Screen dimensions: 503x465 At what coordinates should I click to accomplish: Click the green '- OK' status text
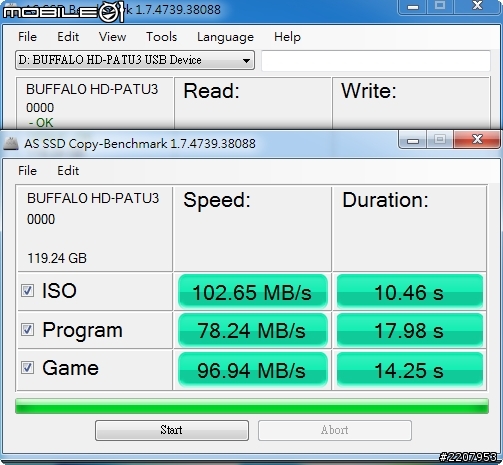click(x=41, y=123)
